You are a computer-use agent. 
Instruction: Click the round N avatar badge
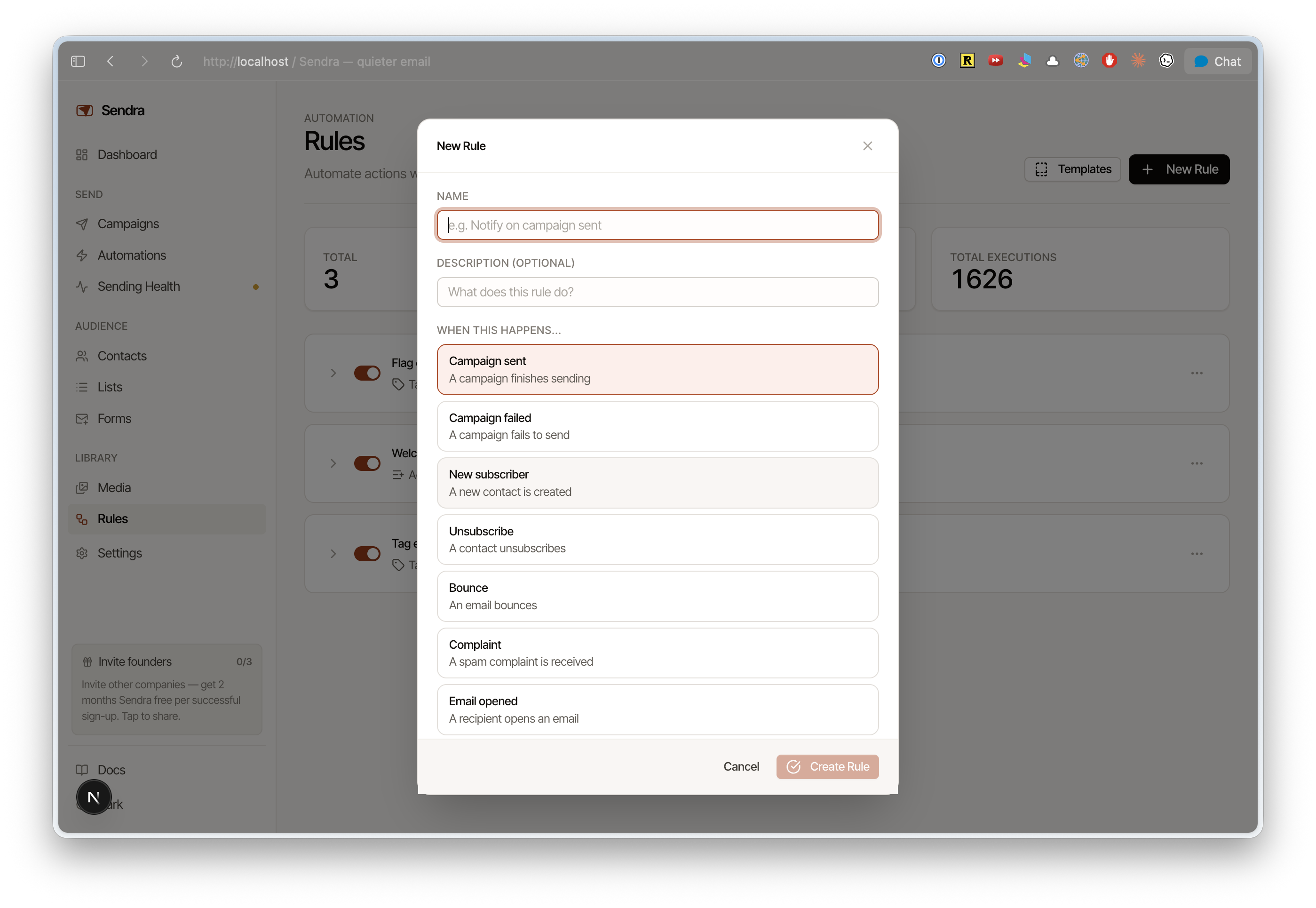click(x=94, y=797)
